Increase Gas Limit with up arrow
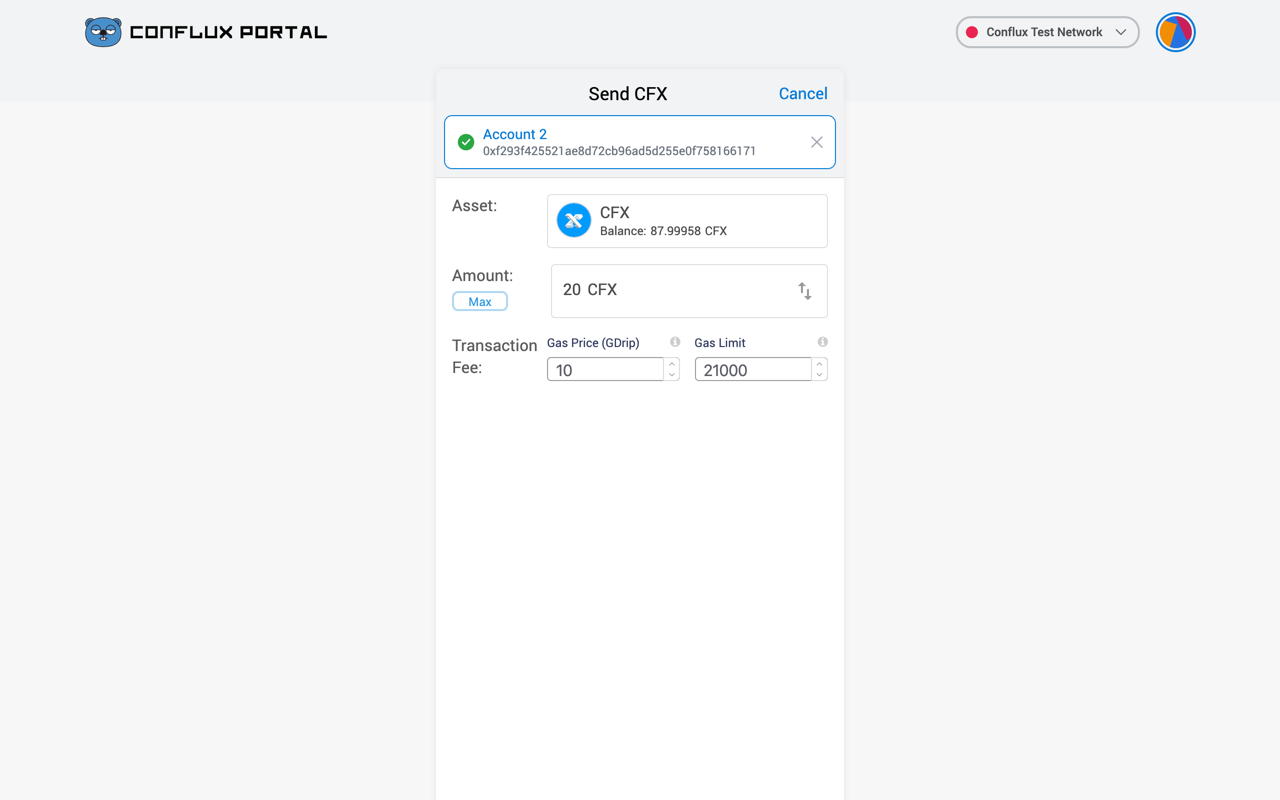The image size is (1280, 800). click(x=819, y=364)
